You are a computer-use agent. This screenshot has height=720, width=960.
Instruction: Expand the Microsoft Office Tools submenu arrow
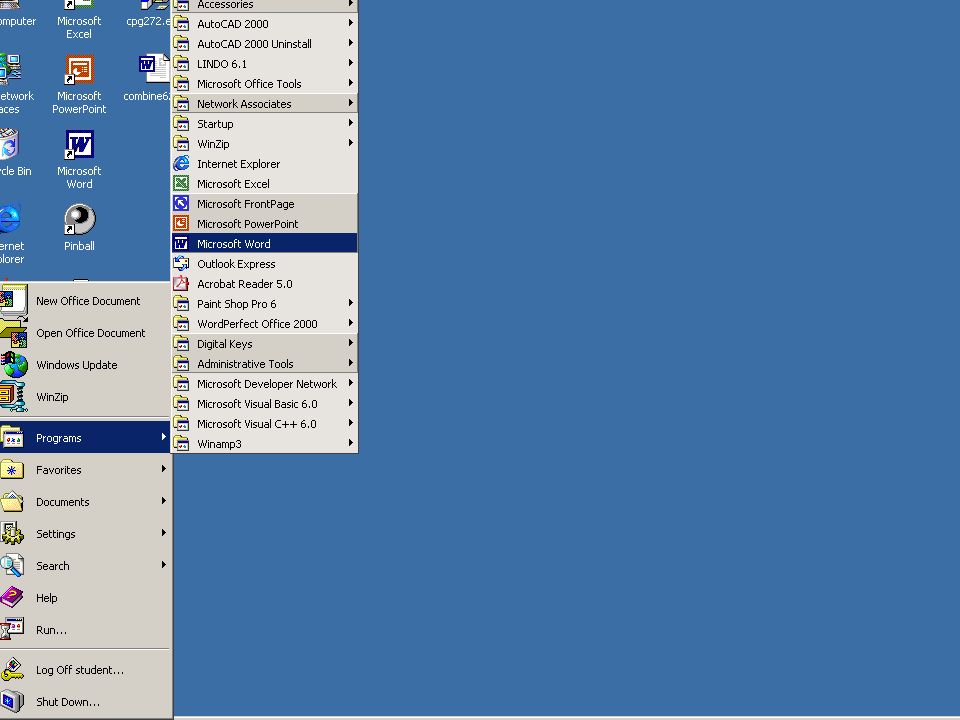click(x=351, y=83)
